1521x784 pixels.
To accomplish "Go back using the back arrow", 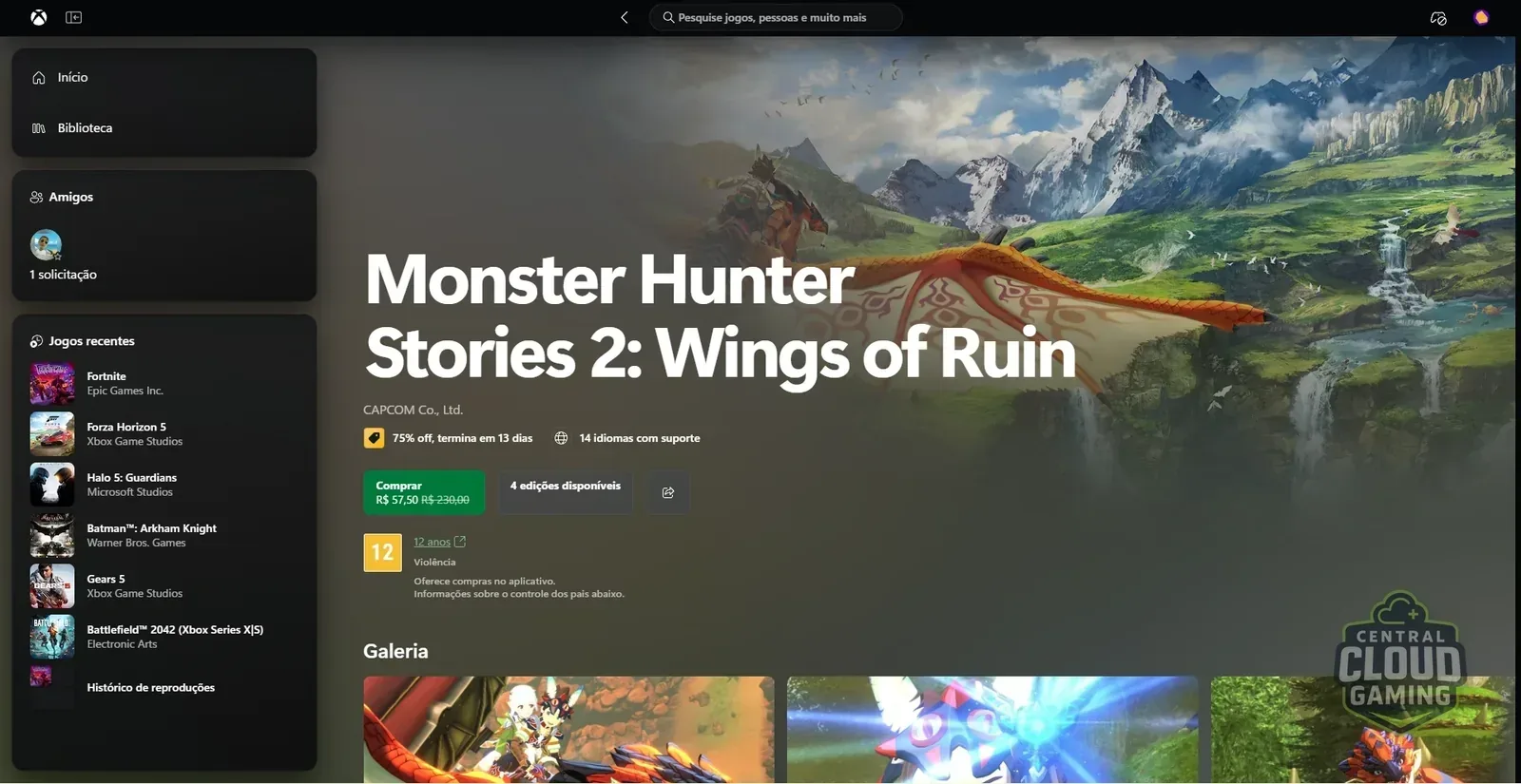I will [x=625, y=17].
